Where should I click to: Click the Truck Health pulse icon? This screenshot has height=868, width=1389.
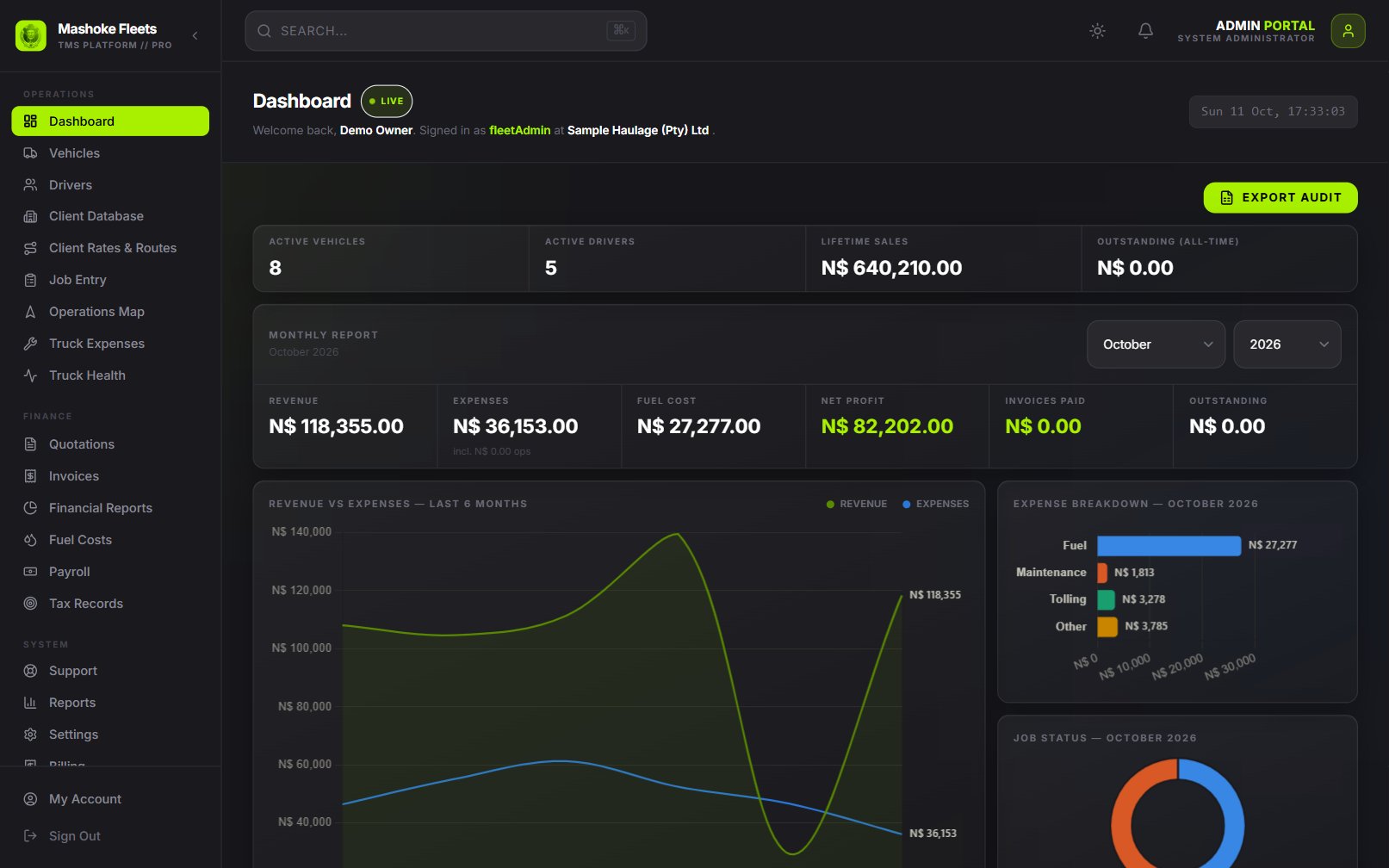(x=30, y=375)
